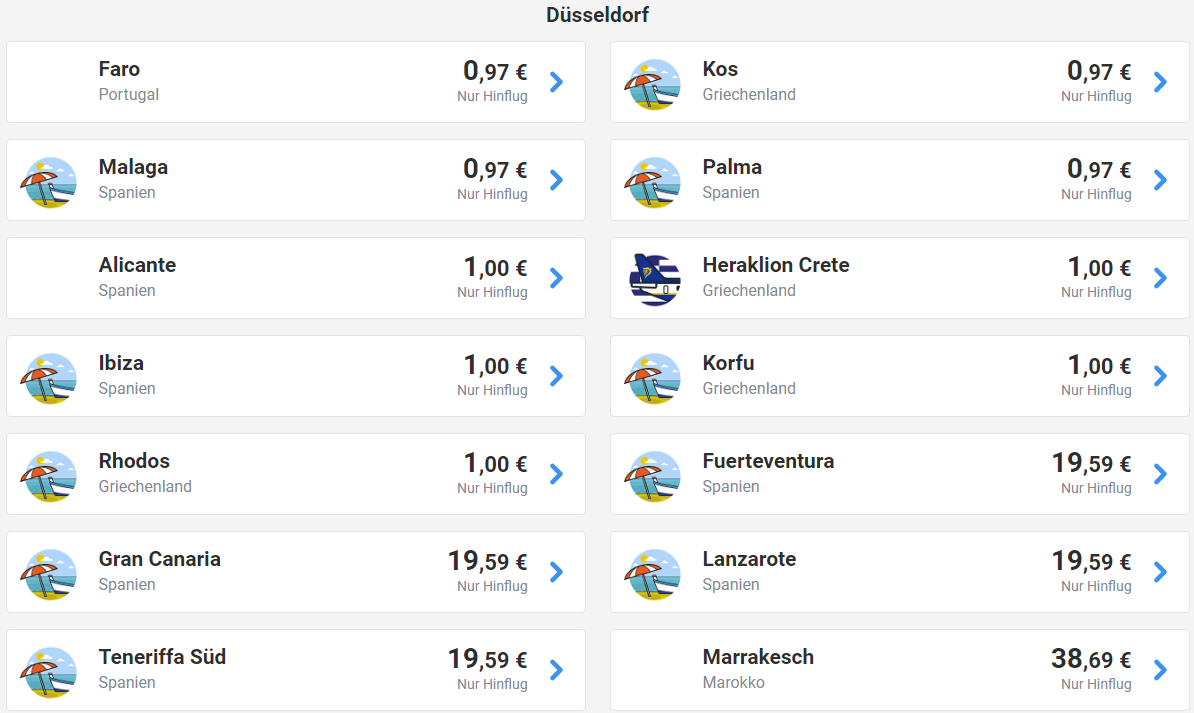Click the beach icon beside Lanzarote
The image size is (1194, 713).
pyautogui.click(x=652, y=573)
